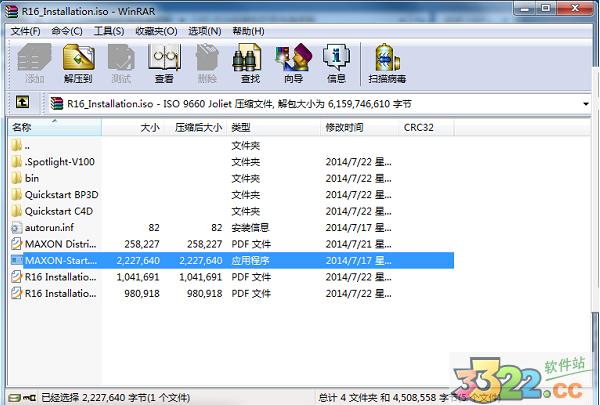Click the autorun.inf file icon
The image size is (600, 405).
click(x=16, y=228)
